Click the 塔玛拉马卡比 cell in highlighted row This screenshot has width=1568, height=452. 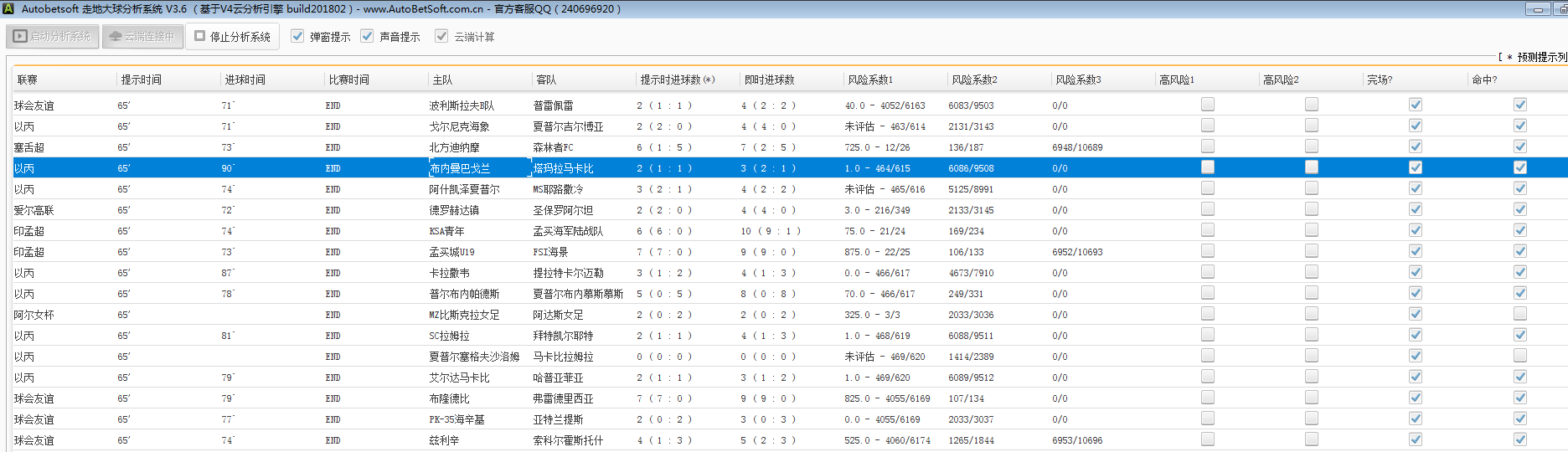coord(563,168)
